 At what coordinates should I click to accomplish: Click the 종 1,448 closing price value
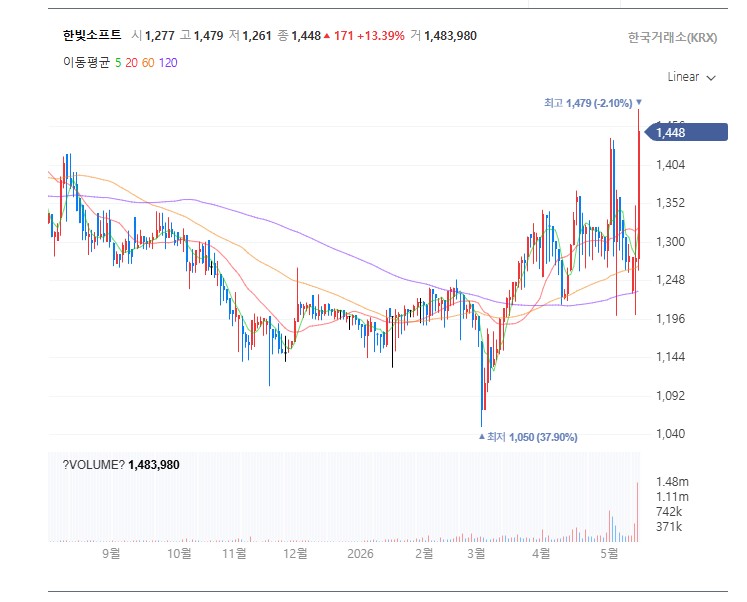point(299,36)
